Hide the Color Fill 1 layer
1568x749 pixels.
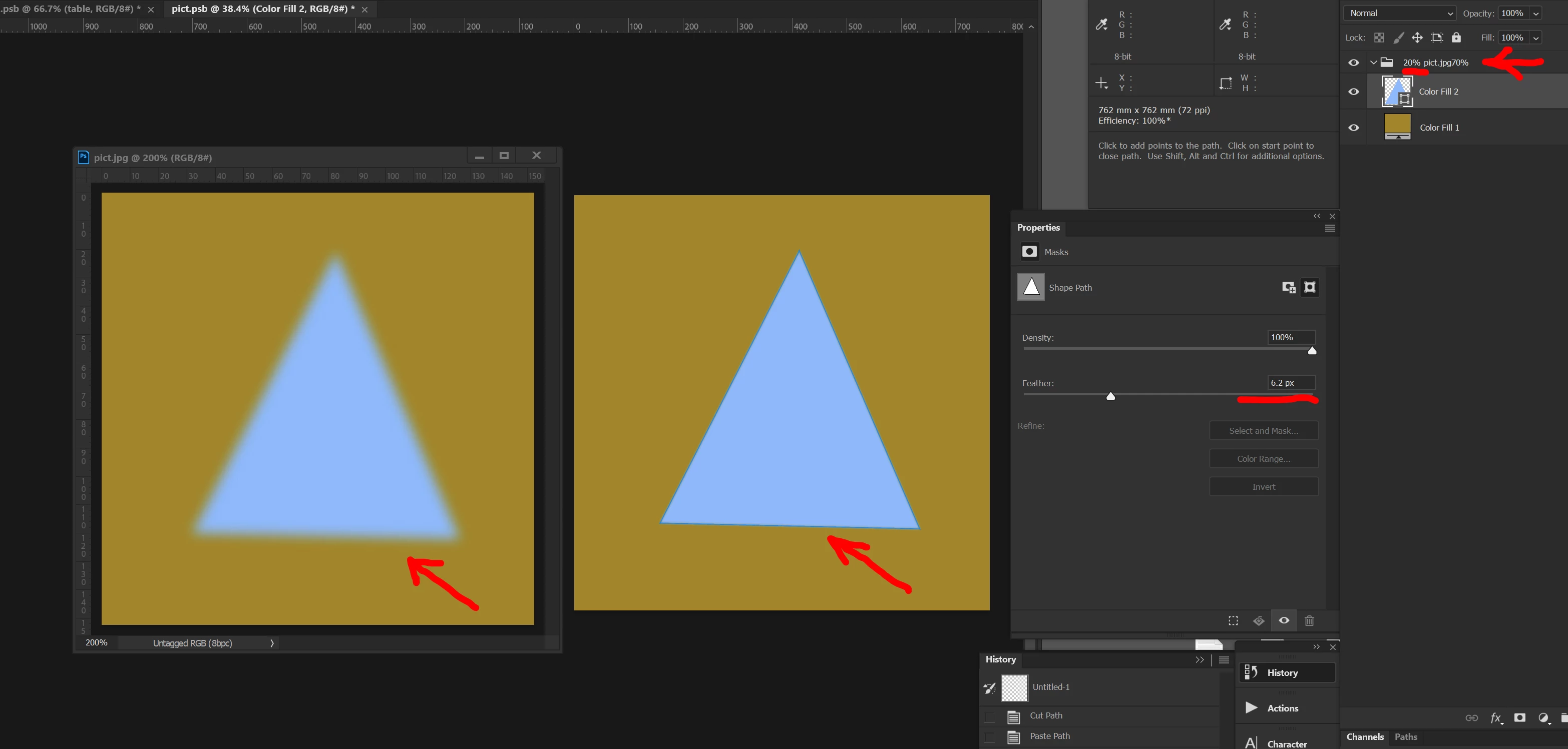coord(1354,128)
